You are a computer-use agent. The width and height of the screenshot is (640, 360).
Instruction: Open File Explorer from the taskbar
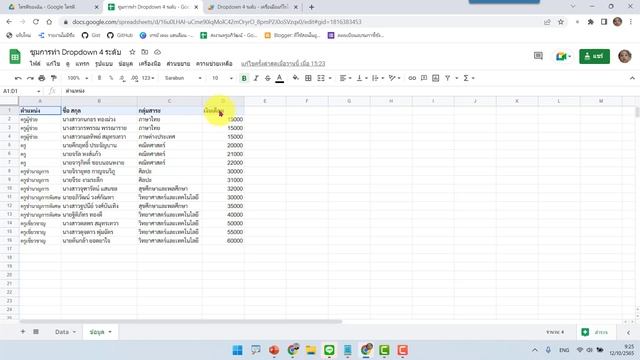coord(311,350)
